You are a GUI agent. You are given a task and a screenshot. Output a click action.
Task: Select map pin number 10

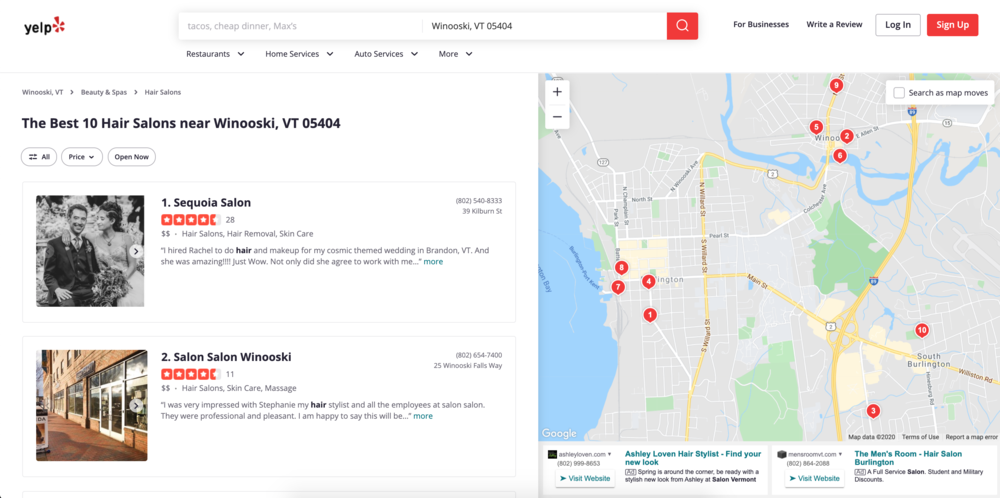click(922, 331)
